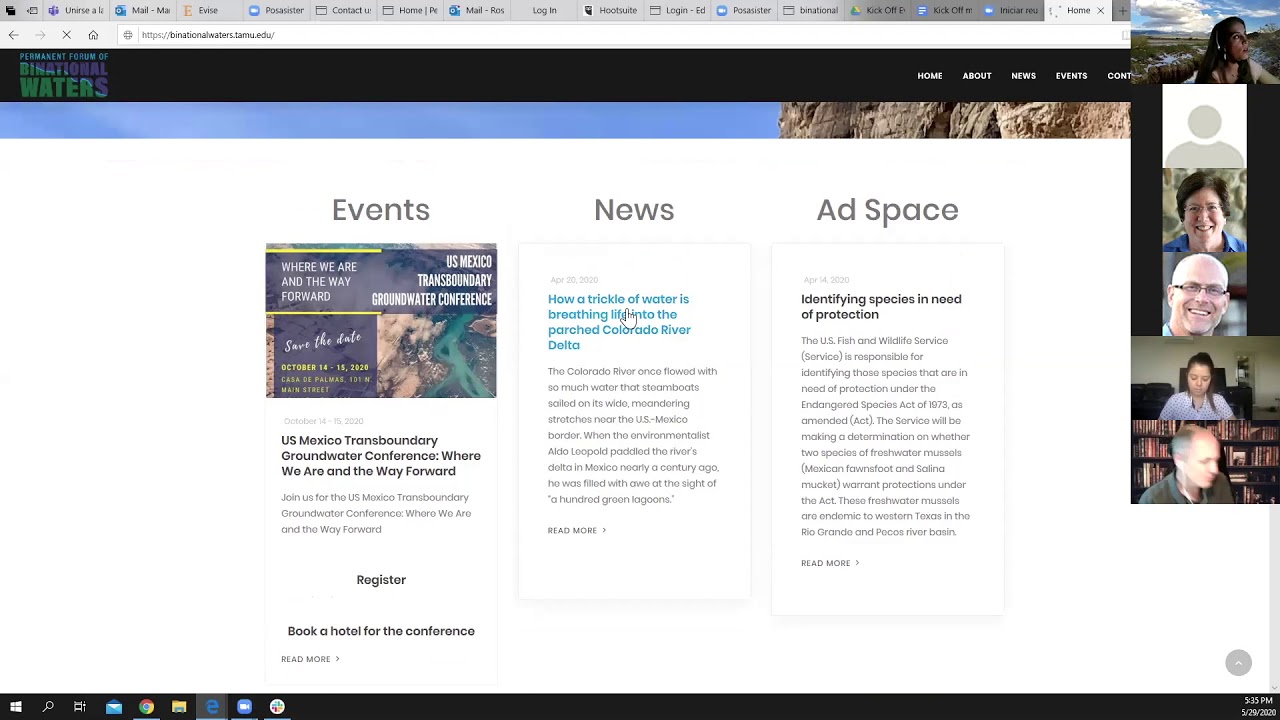Switch to the Mail - Ma tab

(142, 10)
